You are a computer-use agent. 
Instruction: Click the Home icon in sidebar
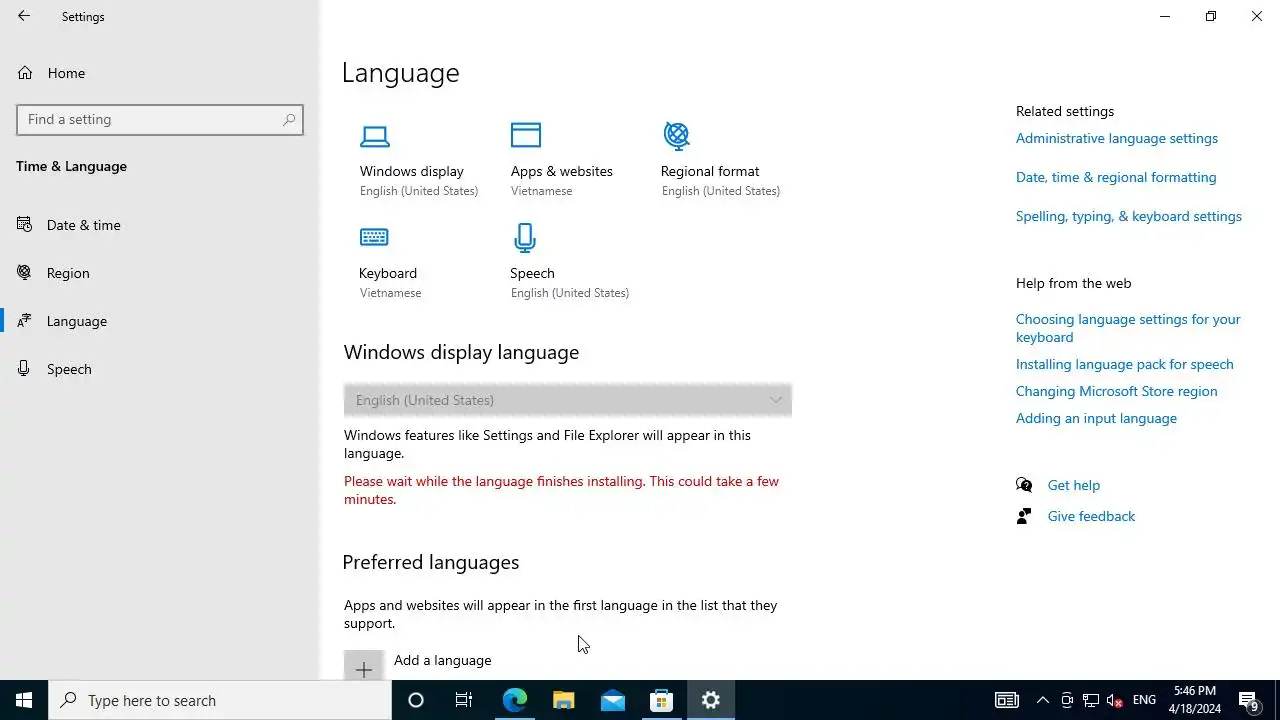tap(25, 73)
